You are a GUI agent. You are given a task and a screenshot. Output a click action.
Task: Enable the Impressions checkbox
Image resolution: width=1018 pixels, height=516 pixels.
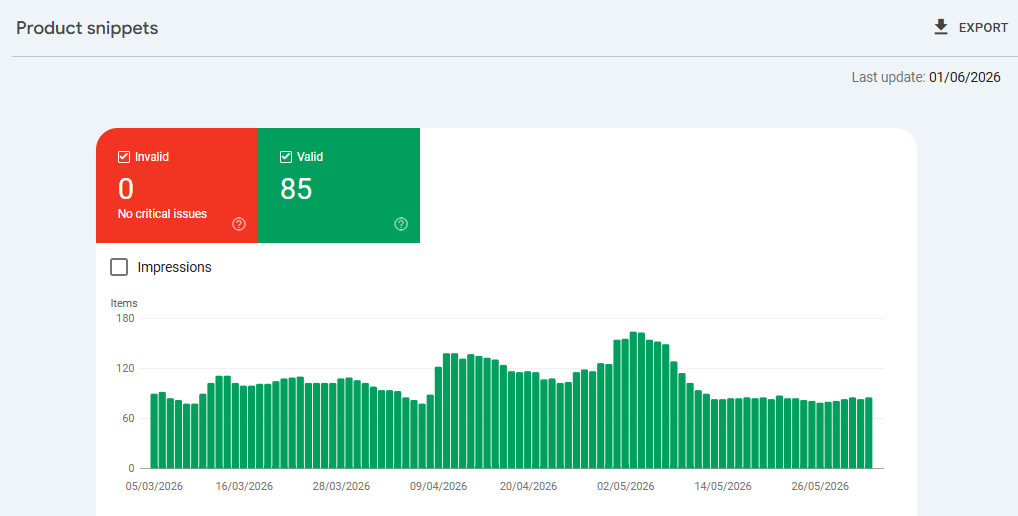(119, 267)
